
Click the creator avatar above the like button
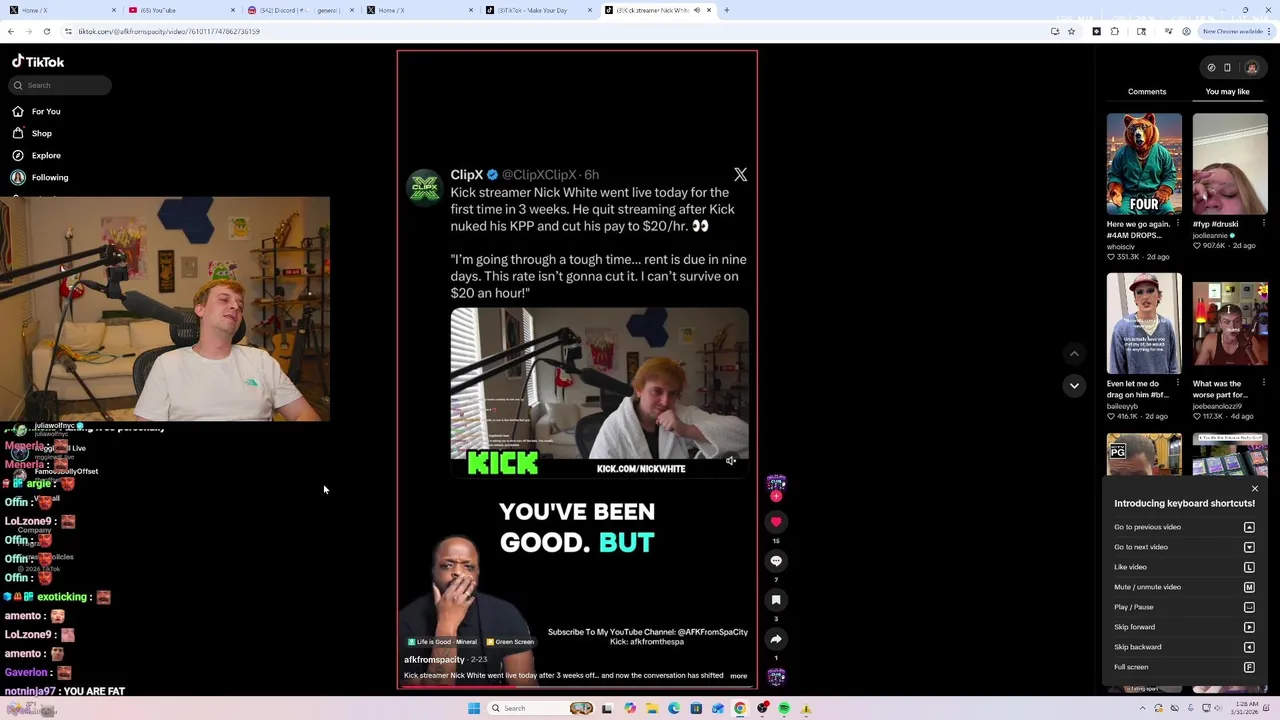tap(776, 485)
